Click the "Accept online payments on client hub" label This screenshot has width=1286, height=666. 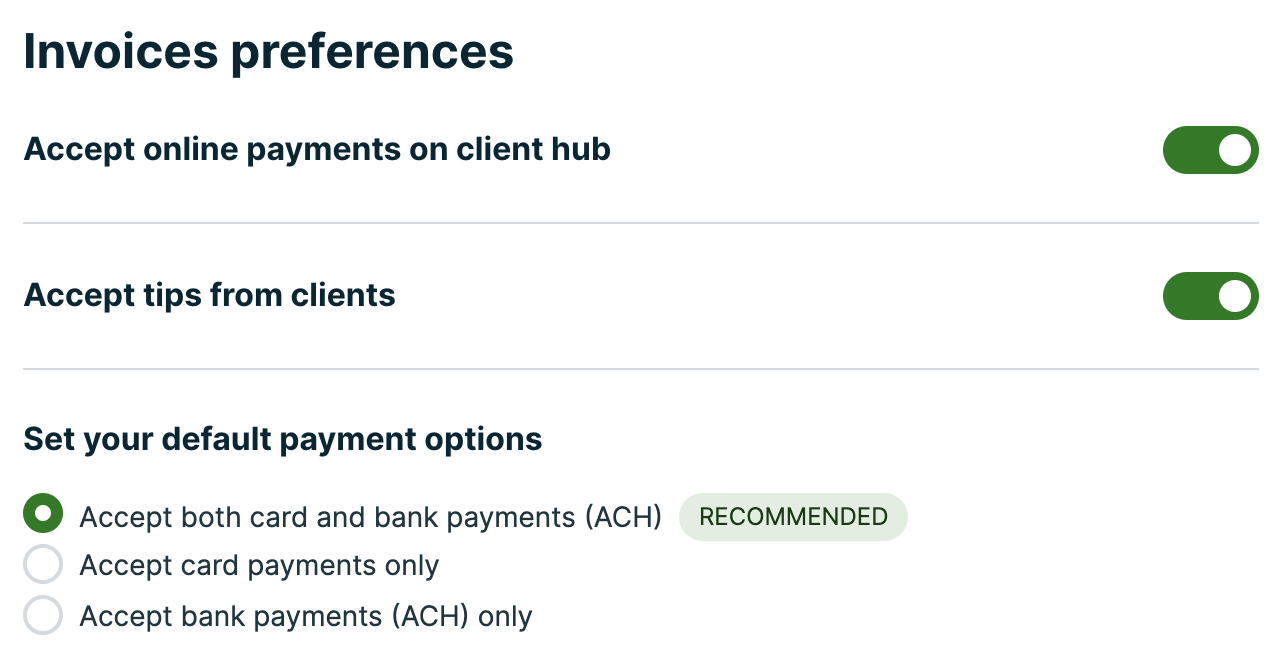[x=317, y=150]
